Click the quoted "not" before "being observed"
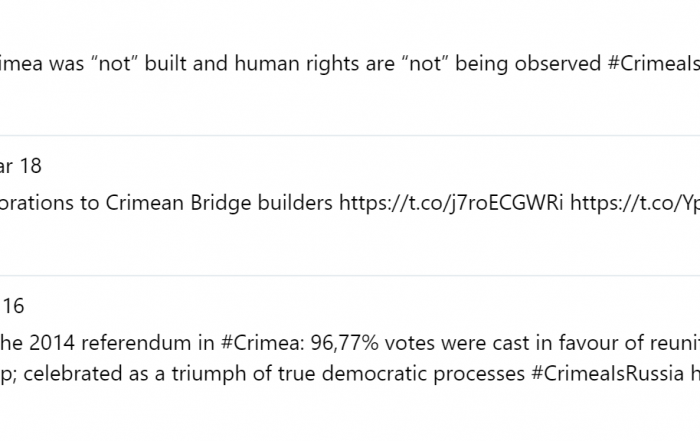700x441 pixels. point(425,63)
